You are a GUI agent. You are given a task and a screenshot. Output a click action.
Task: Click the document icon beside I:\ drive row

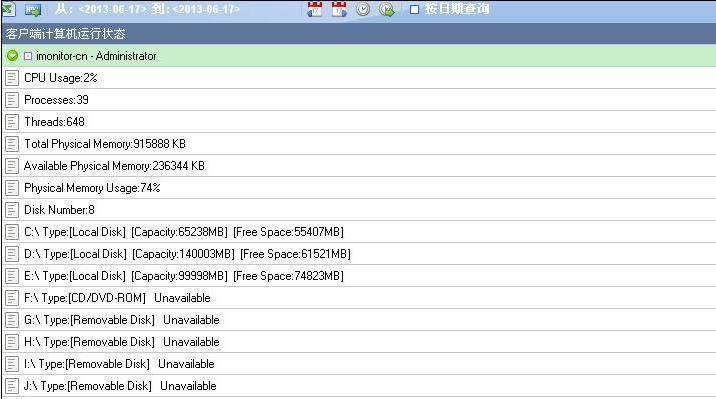tap(12, 364)
